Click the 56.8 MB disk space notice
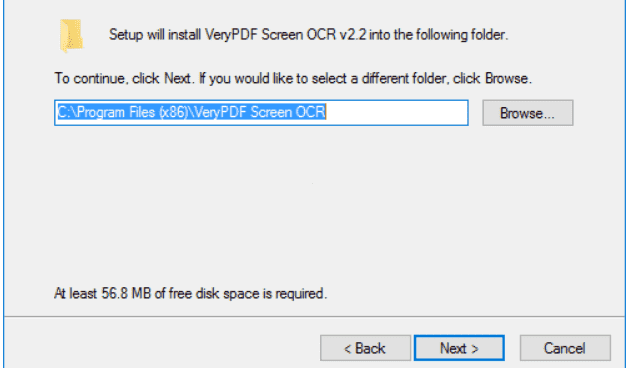 190,293
